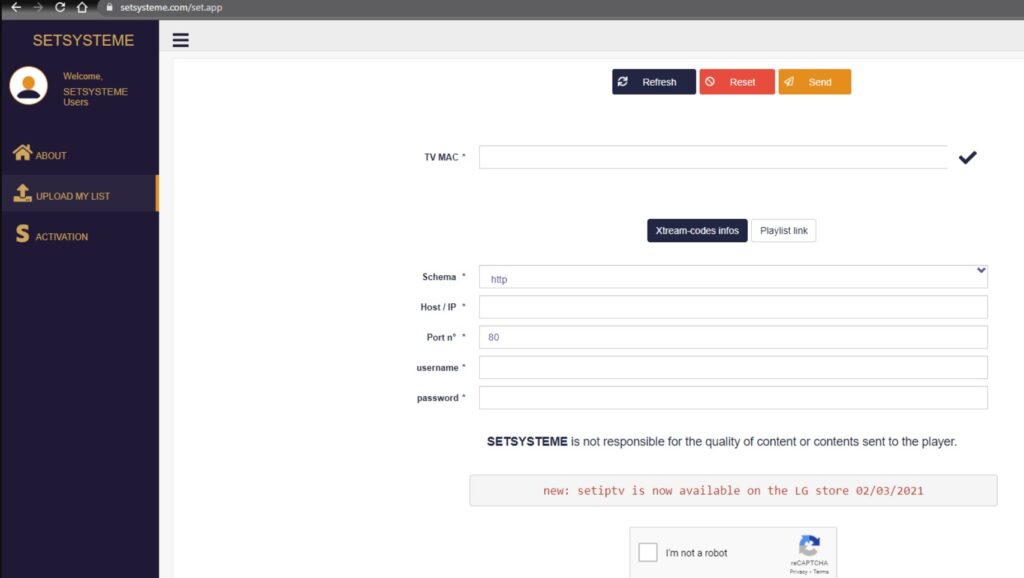
Task: Click the padlock icon in address bar
Action: [x=108, y=7]
